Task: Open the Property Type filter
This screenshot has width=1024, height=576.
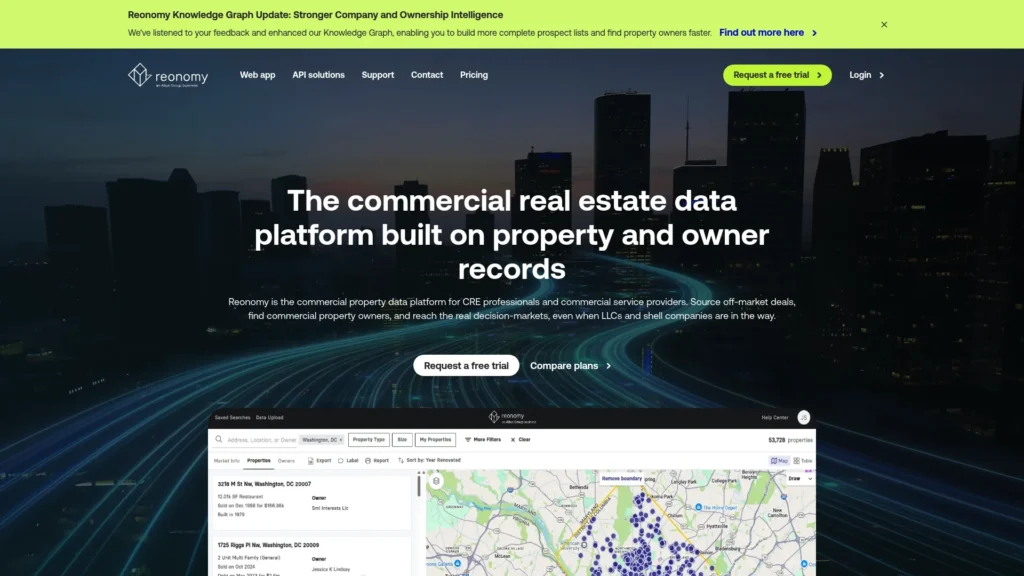Action: 369,440
